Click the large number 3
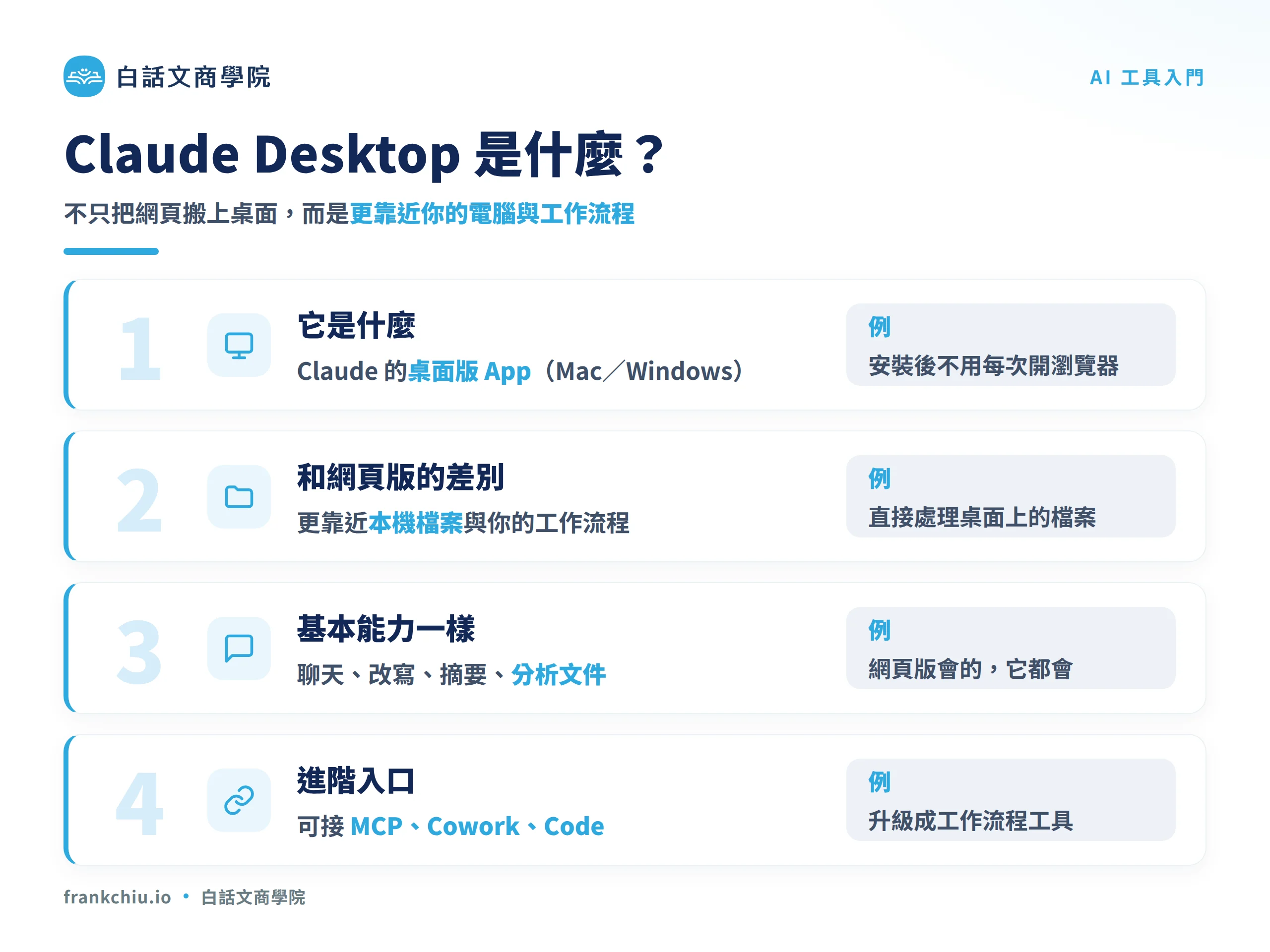The width and height of the screenshot is (1270, 952). (139, 652)
